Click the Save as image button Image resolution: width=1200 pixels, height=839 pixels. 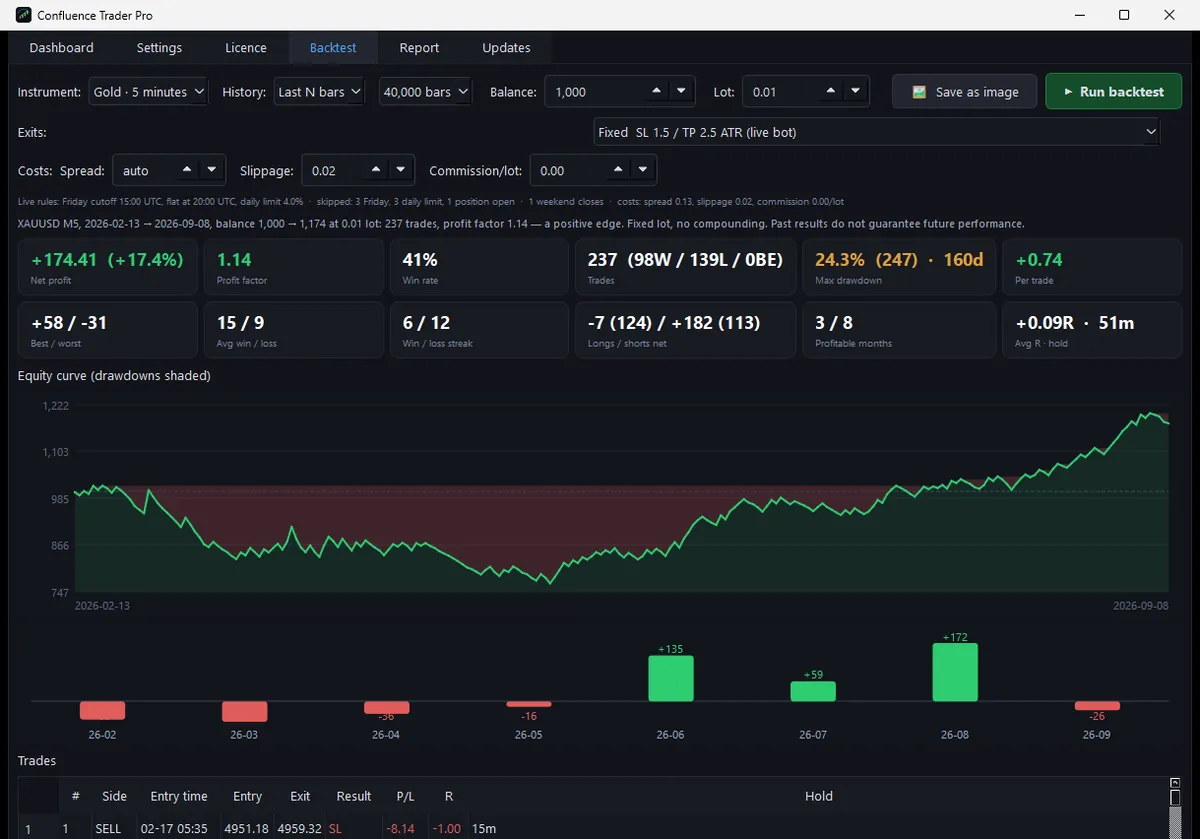[965, 92]
